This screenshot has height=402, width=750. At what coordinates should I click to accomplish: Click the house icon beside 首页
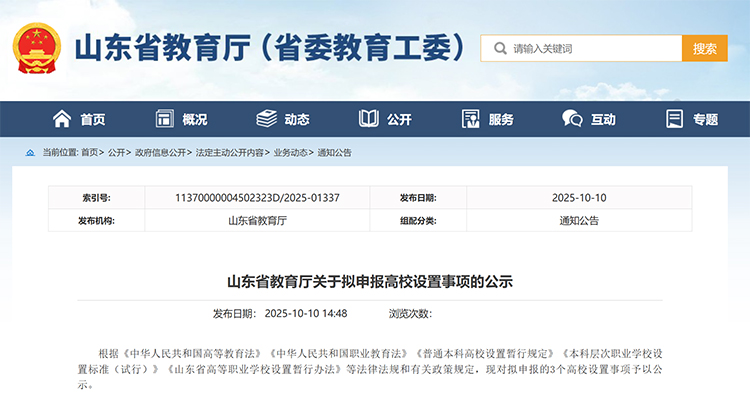(62, 119)
